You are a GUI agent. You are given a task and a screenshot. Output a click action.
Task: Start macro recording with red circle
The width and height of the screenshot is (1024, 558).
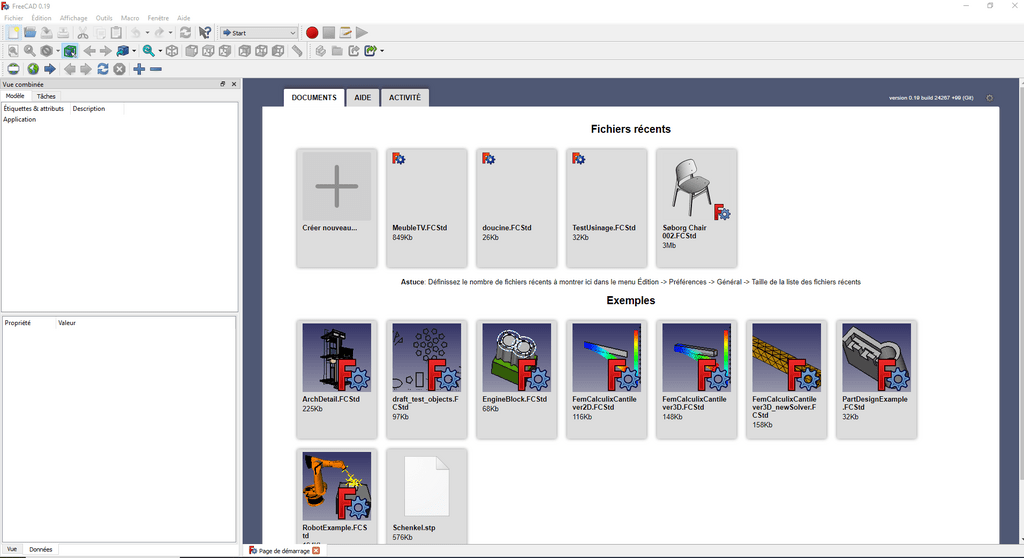(x=312, y=33)
